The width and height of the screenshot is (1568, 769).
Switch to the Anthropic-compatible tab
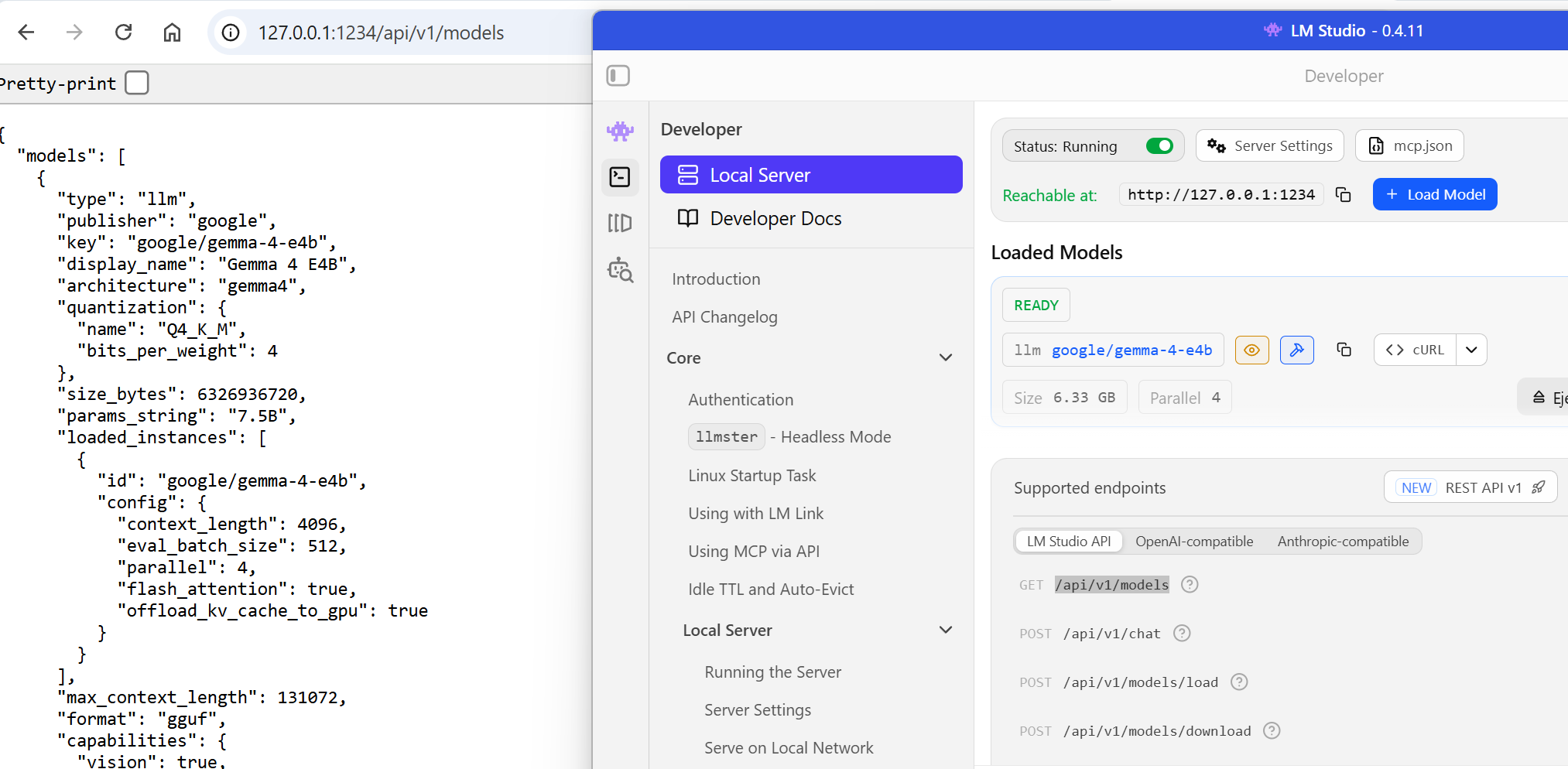click(x=1343, y=542)
